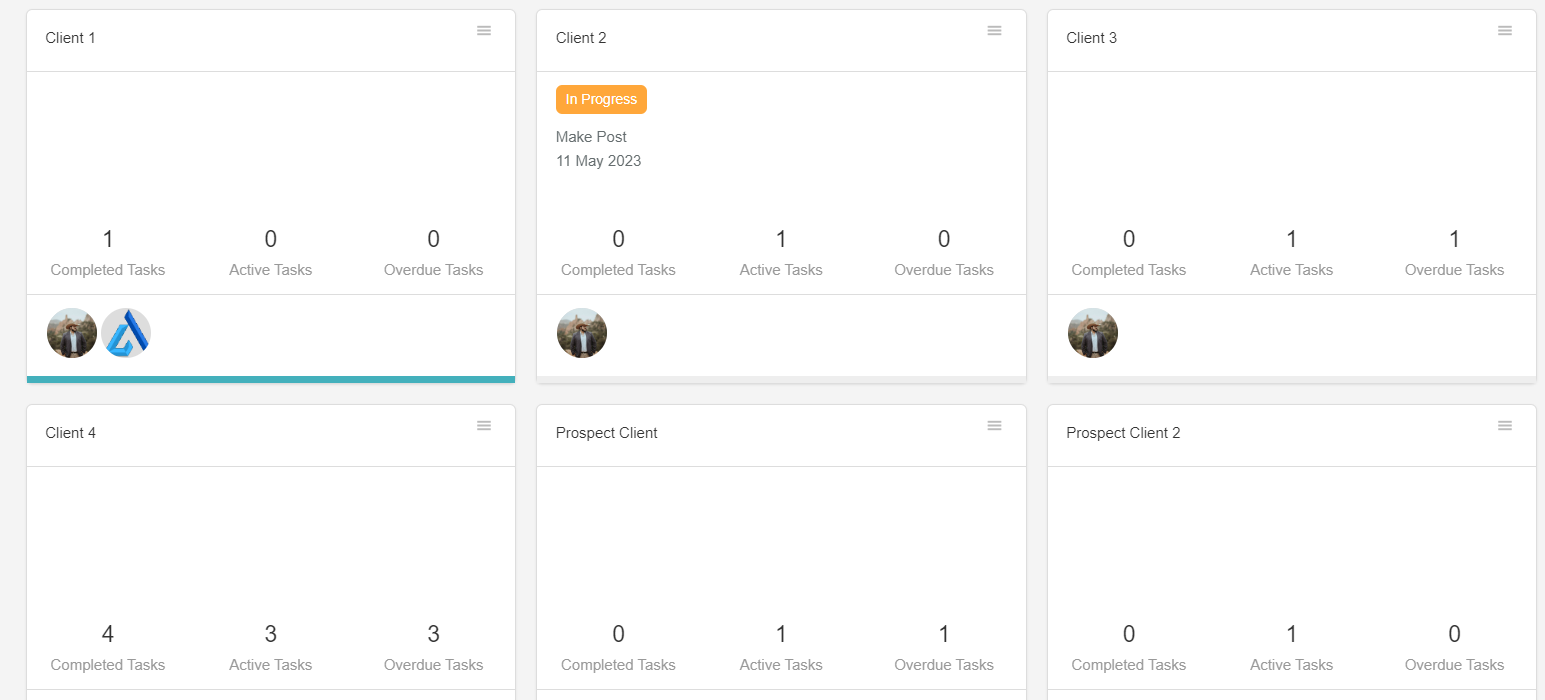Open the Client 3 card header
Image resolution: width=1545 pixels, height=700 pixels.
pyautogui.click(x=1091, y=37)
